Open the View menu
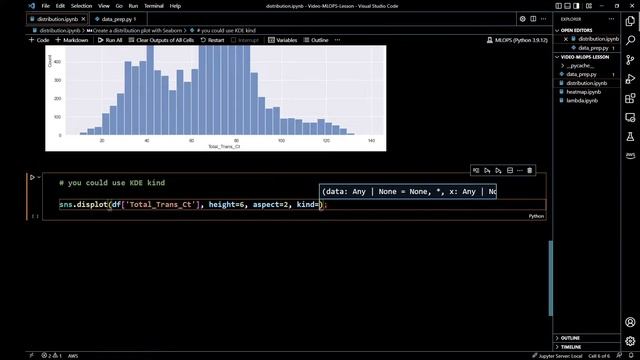640x360 pixels. pyautogui.click(x=104, y=6)
